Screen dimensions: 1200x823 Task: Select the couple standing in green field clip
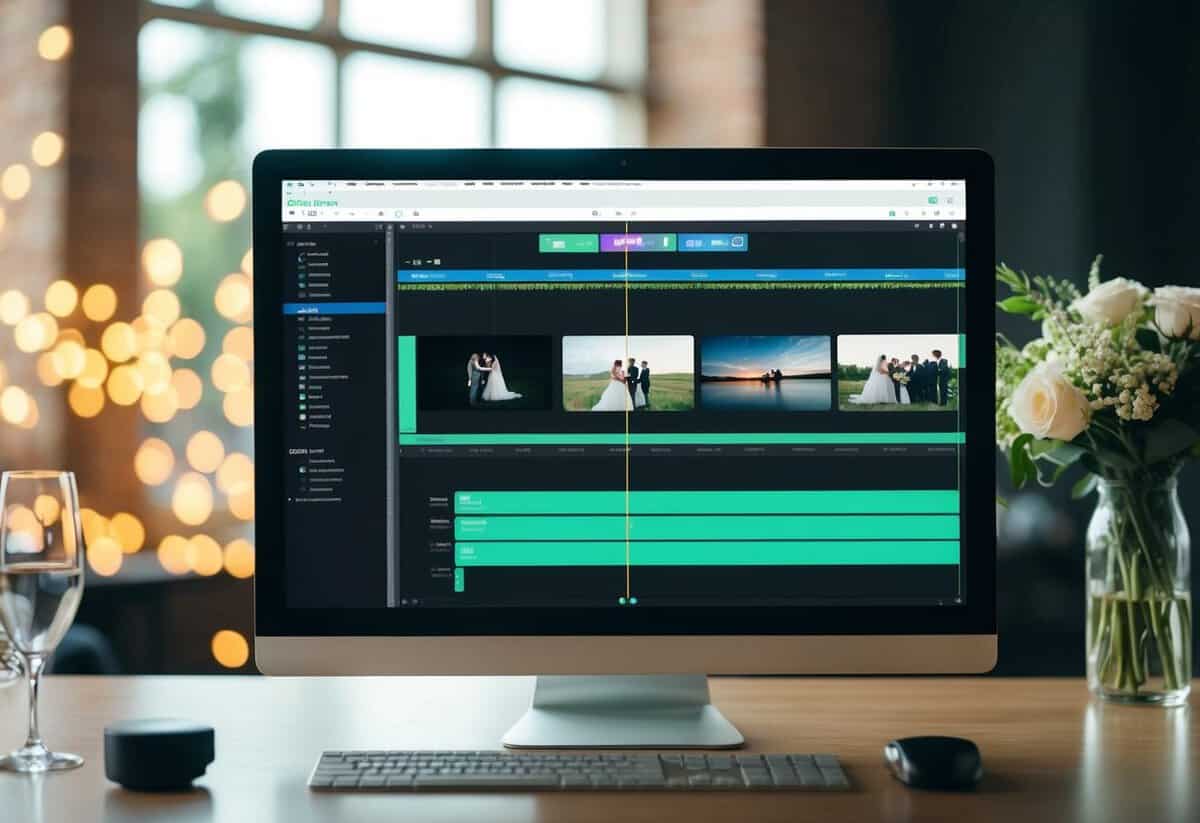[628, 372]
